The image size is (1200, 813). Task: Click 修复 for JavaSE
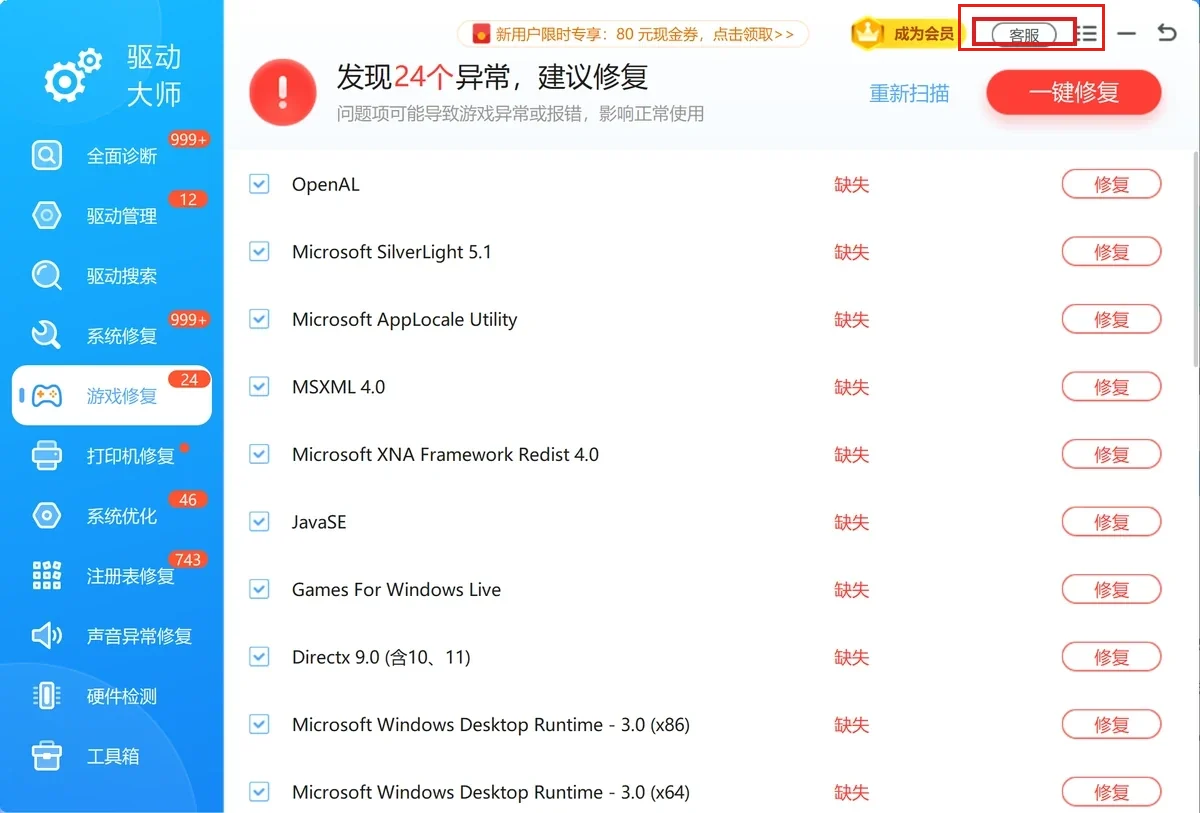pos(1111,522)
